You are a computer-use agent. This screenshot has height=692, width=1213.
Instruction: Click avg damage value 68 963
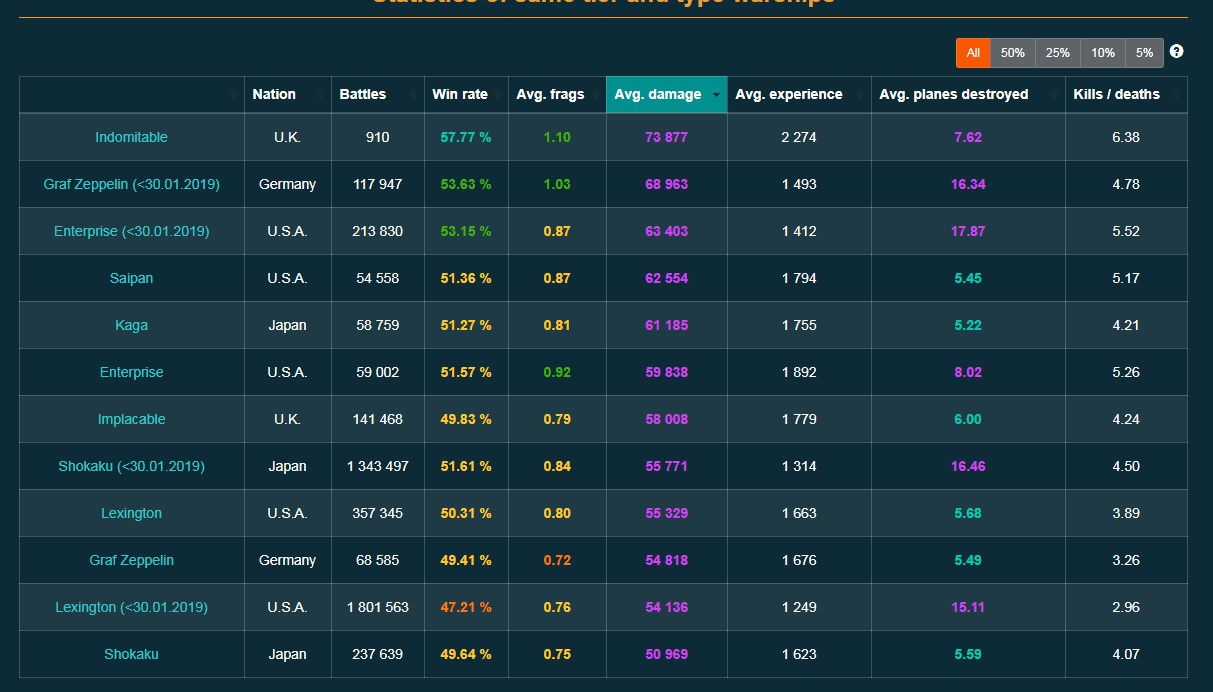[x=666, y=184]
